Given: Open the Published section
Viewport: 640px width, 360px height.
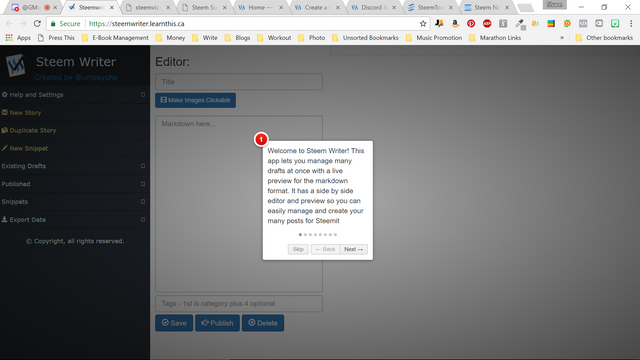Looking at the screenshot, I should click(x=16, y=184).
